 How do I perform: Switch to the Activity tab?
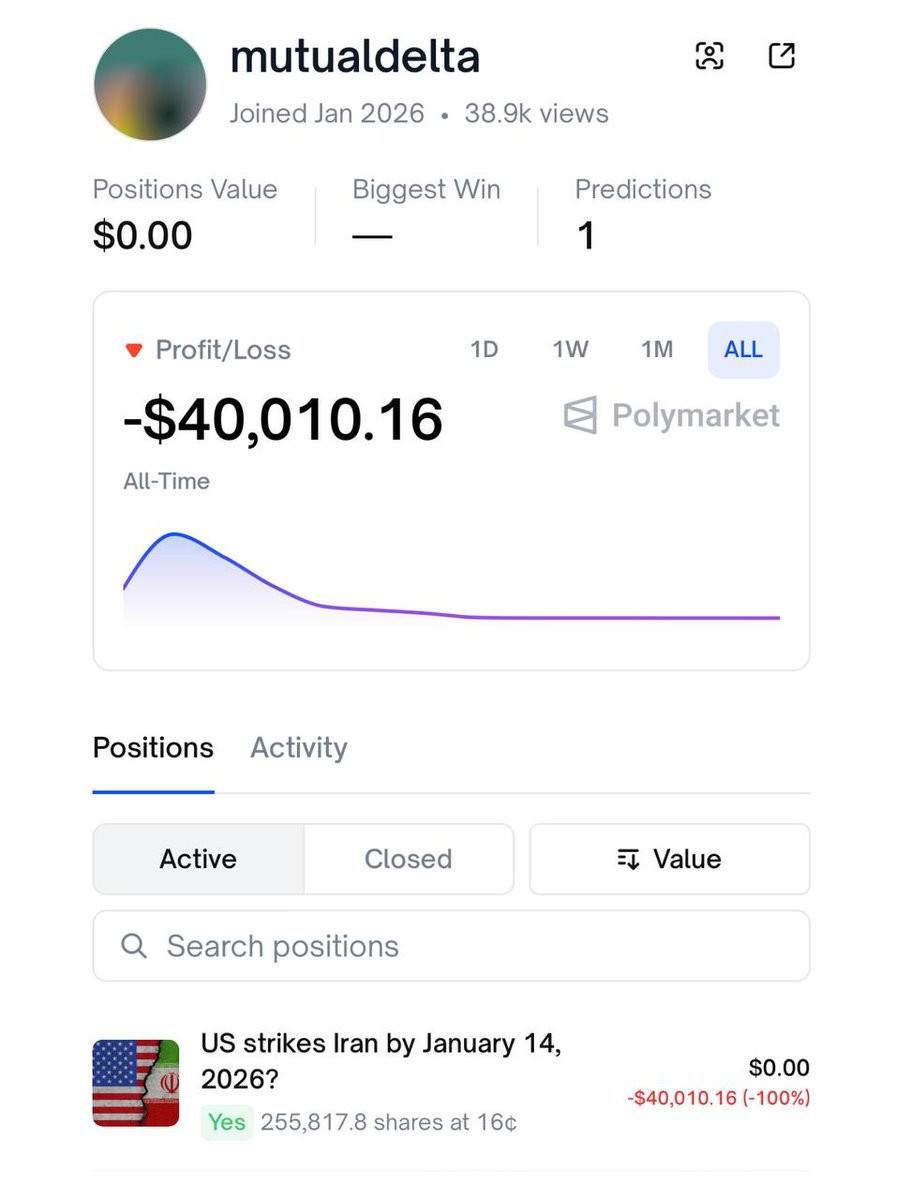(x=299, y=748)
